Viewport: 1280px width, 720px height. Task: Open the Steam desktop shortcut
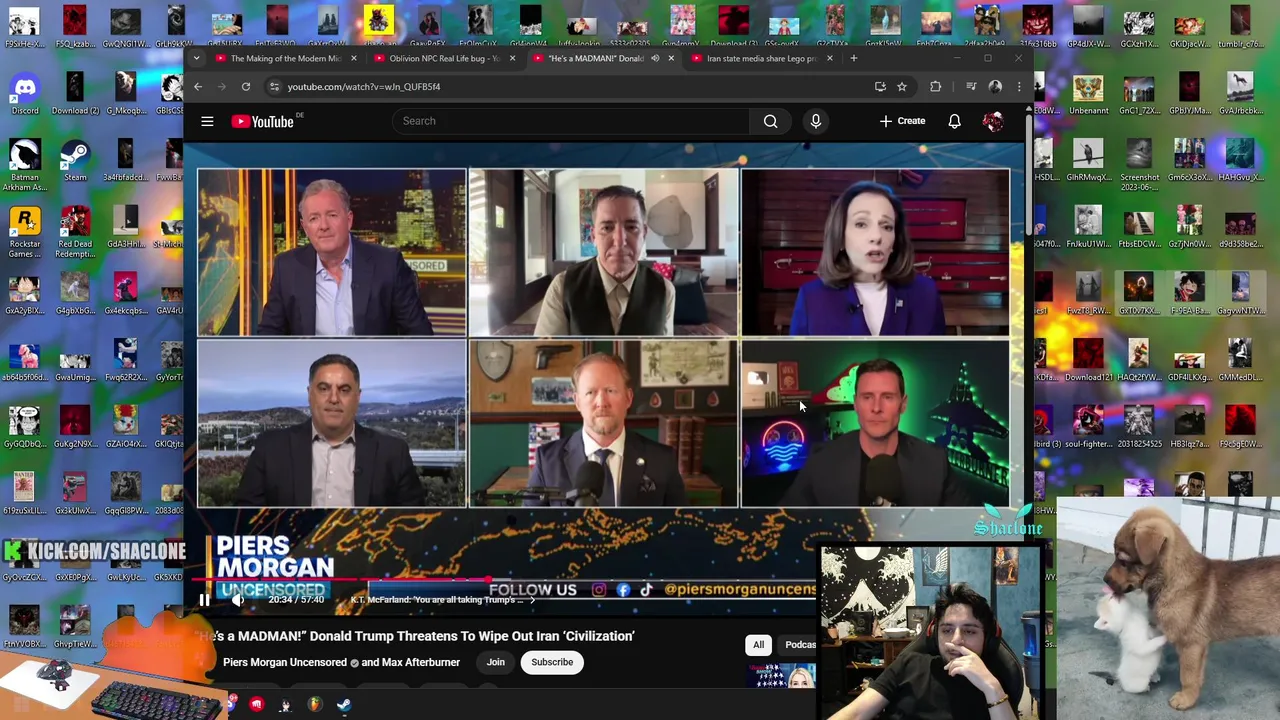tap(75, 160)
